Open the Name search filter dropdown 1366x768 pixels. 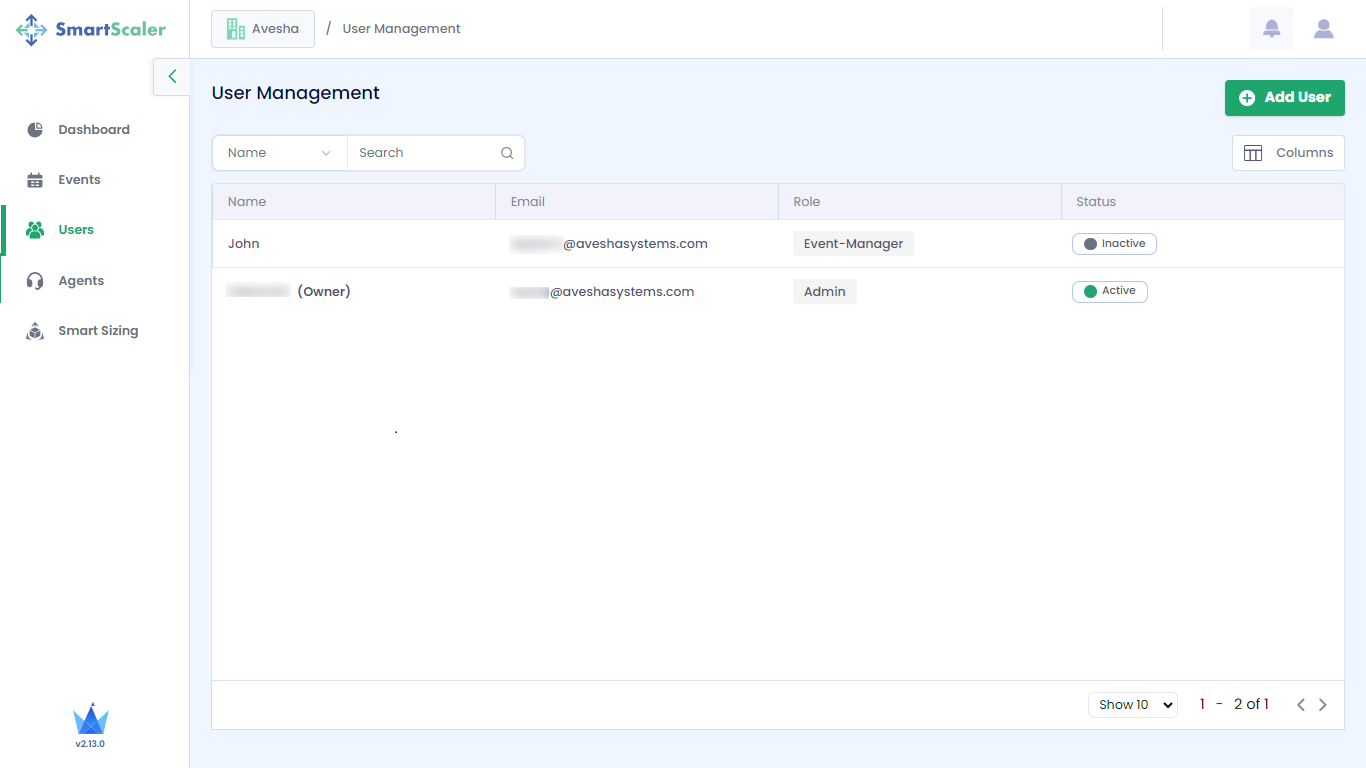(279, 153)
